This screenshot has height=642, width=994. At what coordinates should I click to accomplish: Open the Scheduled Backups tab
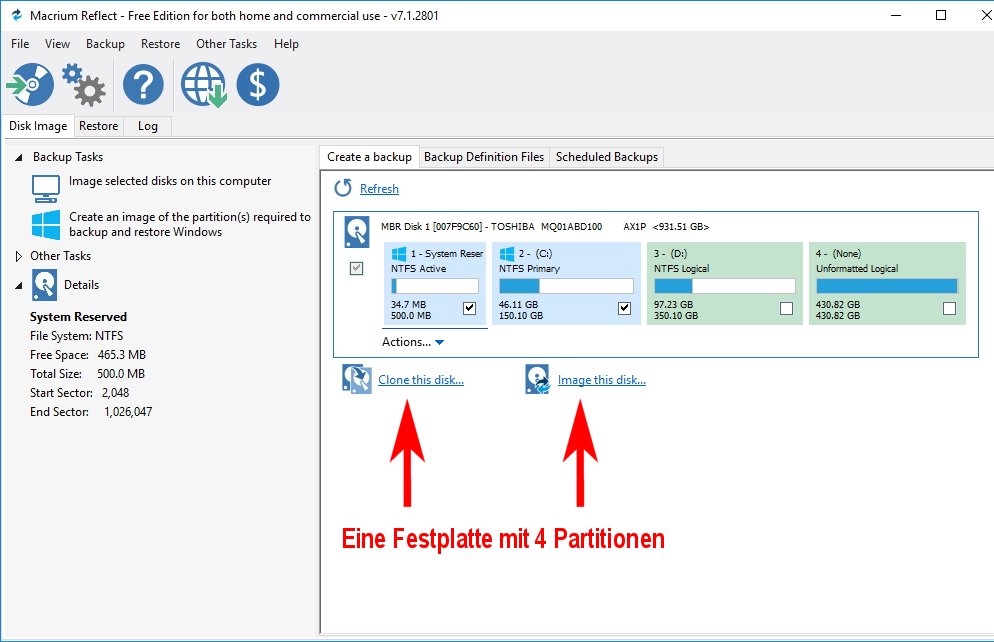(x=607, y=157)
